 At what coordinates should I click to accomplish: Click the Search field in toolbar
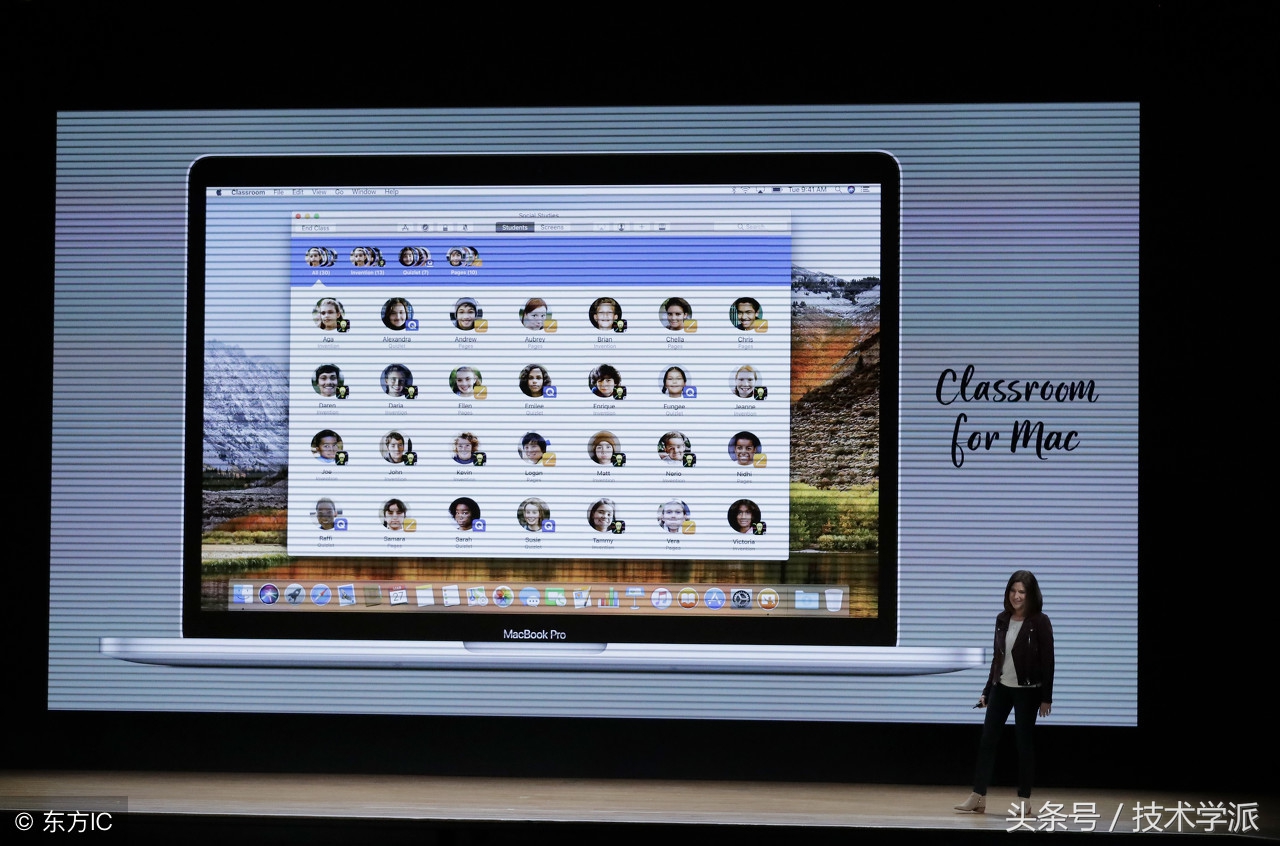(750, 228)
